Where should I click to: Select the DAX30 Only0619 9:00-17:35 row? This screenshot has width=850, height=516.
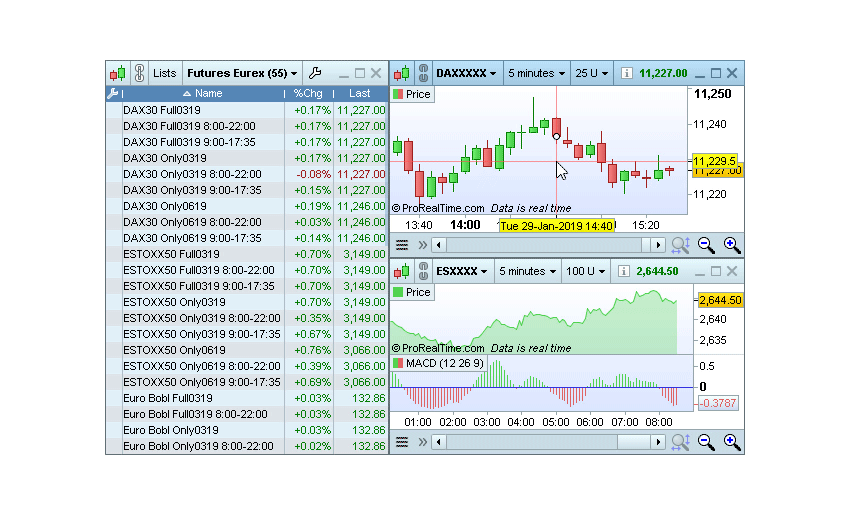tap(247, 238)
